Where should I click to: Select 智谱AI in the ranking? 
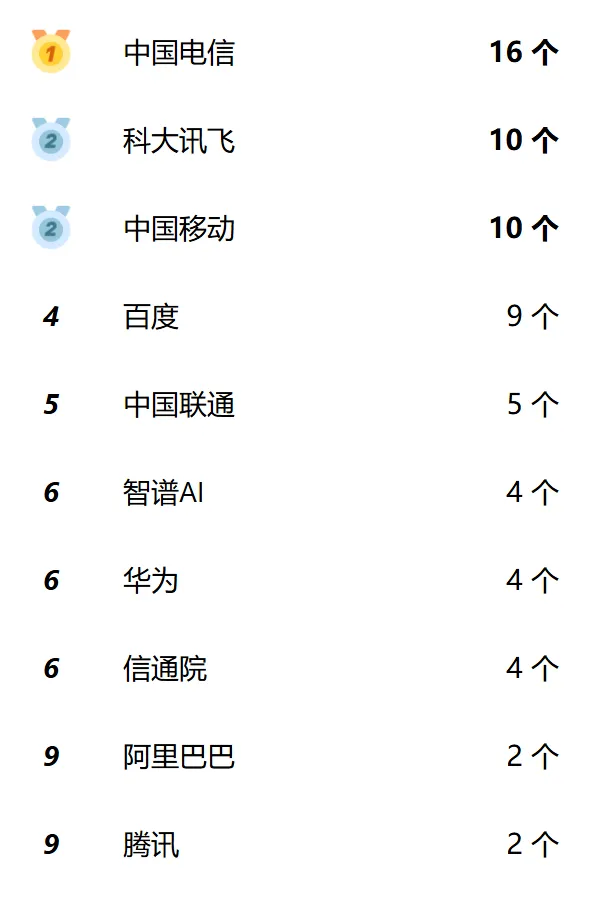coord(163,493)
